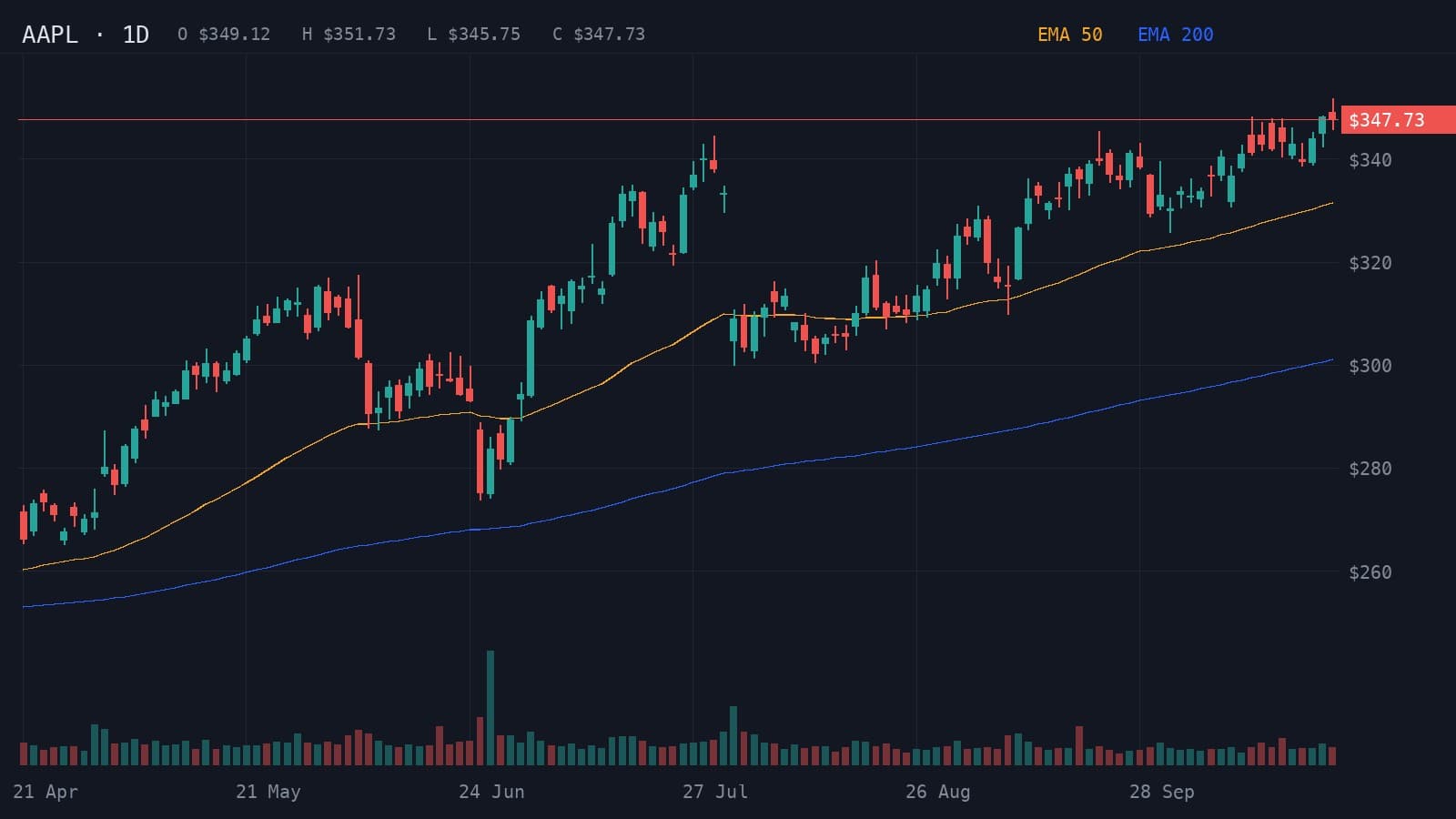
Task: Click the AAPL ticker symbol
Action: 49,35
